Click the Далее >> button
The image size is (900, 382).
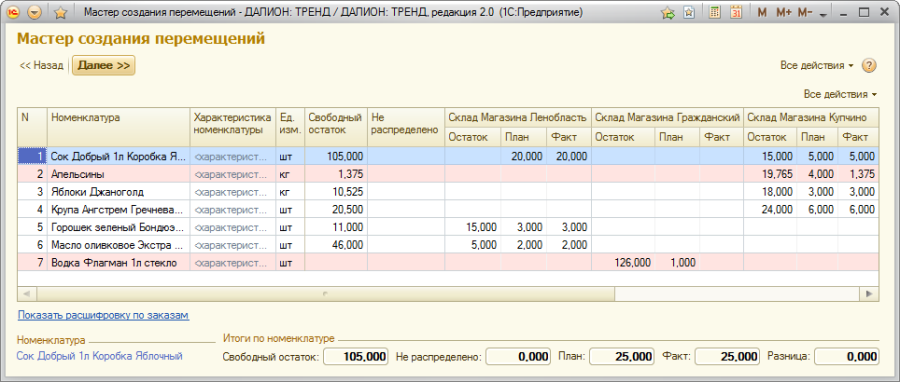pyautogui.click(x=104, y=65)
